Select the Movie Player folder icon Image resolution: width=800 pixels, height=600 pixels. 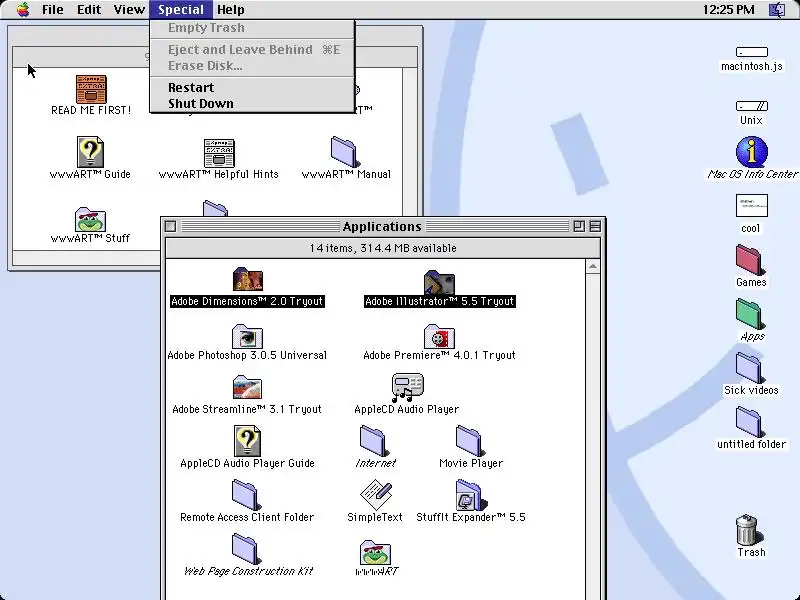click(470, 441)
